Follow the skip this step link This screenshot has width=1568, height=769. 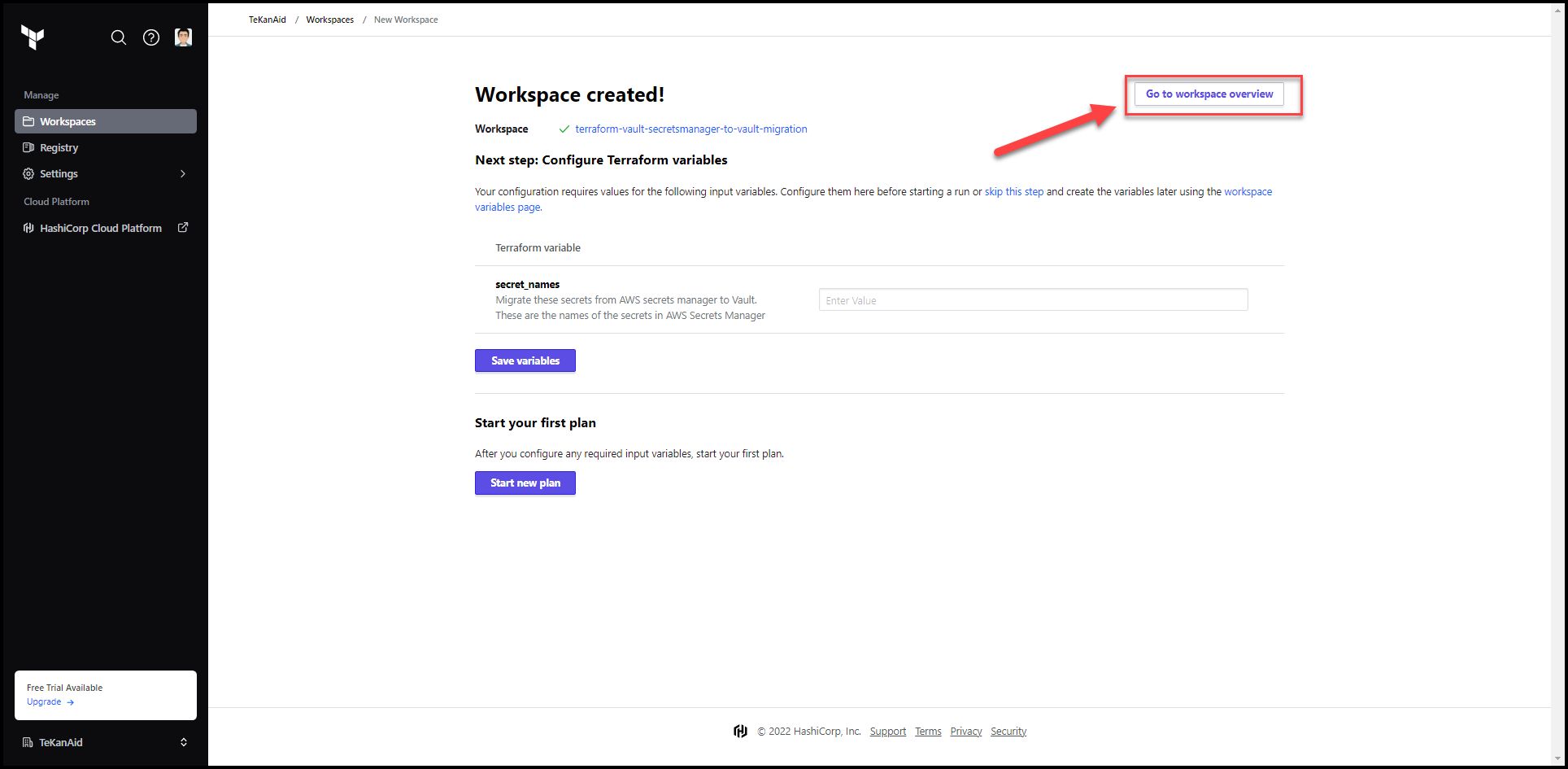[1013, 191]
